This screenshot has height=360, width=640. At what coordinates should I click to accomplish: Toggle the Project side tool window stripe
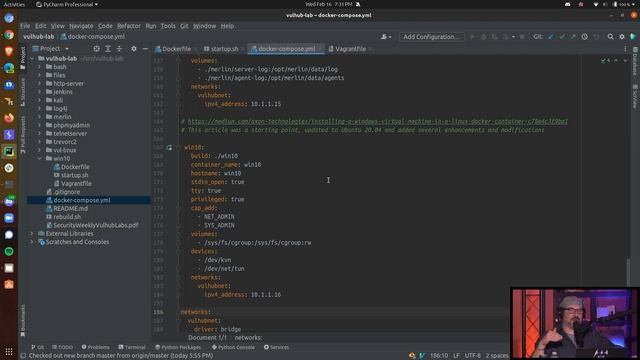coord(23,57)
